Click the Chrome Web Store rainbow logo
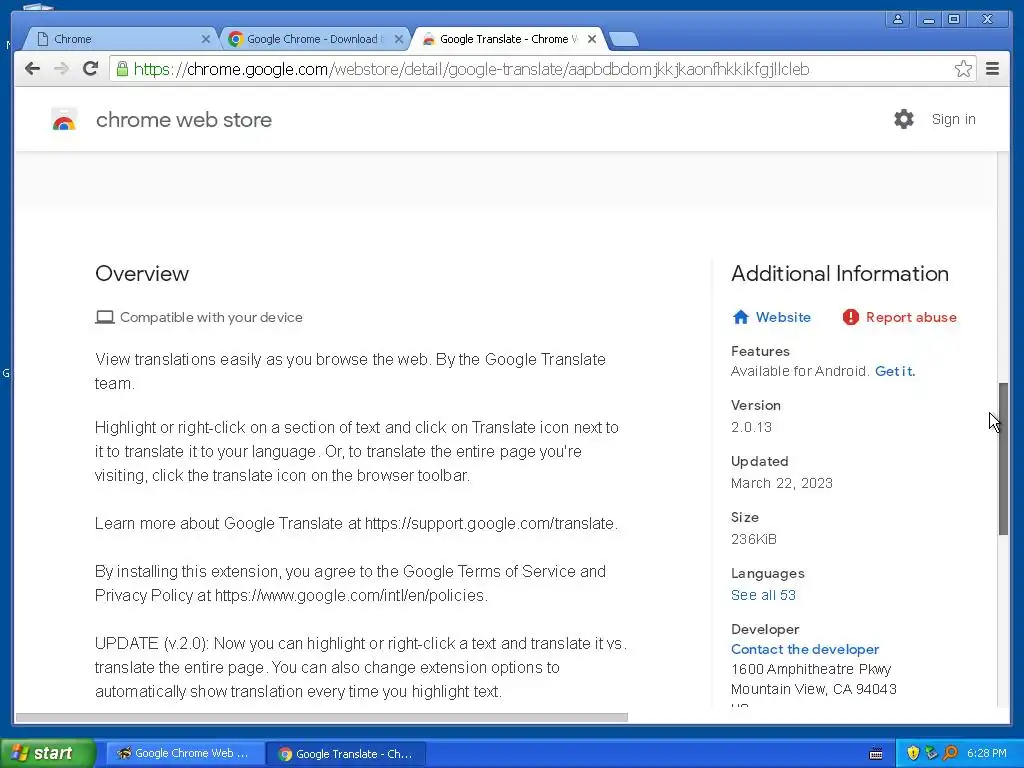Screen dimensions: 1024x768 pyautogui.click(x=64, y=120)
